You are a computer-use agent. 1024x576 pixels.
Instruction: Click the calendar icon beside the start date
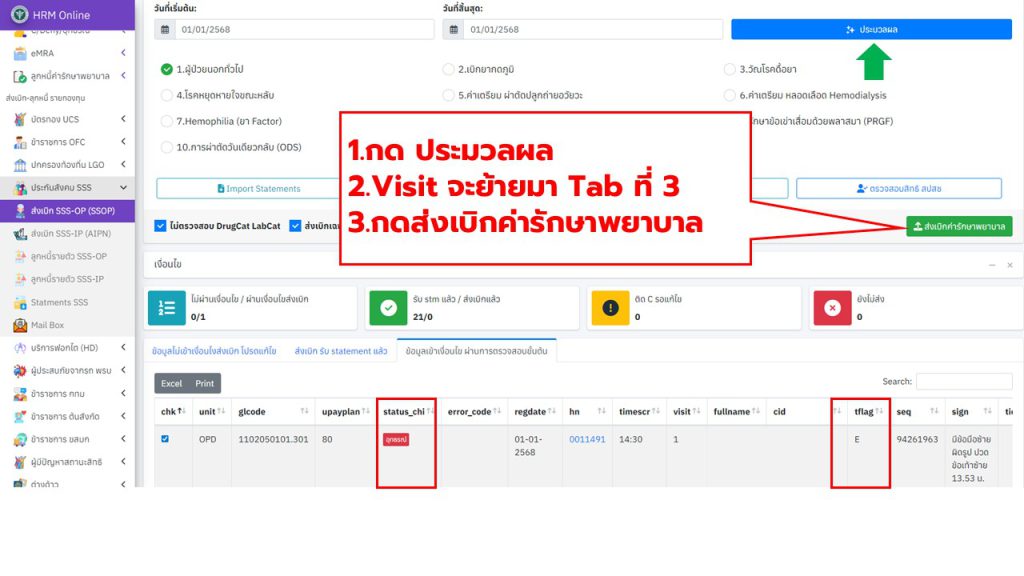pyautogui.click(x=166, y=30)
